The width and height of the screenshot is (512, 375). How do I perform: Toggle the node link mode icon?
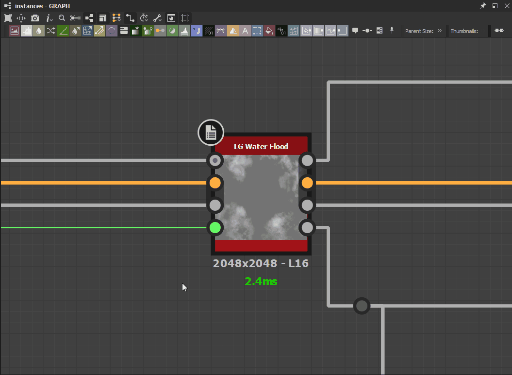pyautogui.click(x=89, y=18)
